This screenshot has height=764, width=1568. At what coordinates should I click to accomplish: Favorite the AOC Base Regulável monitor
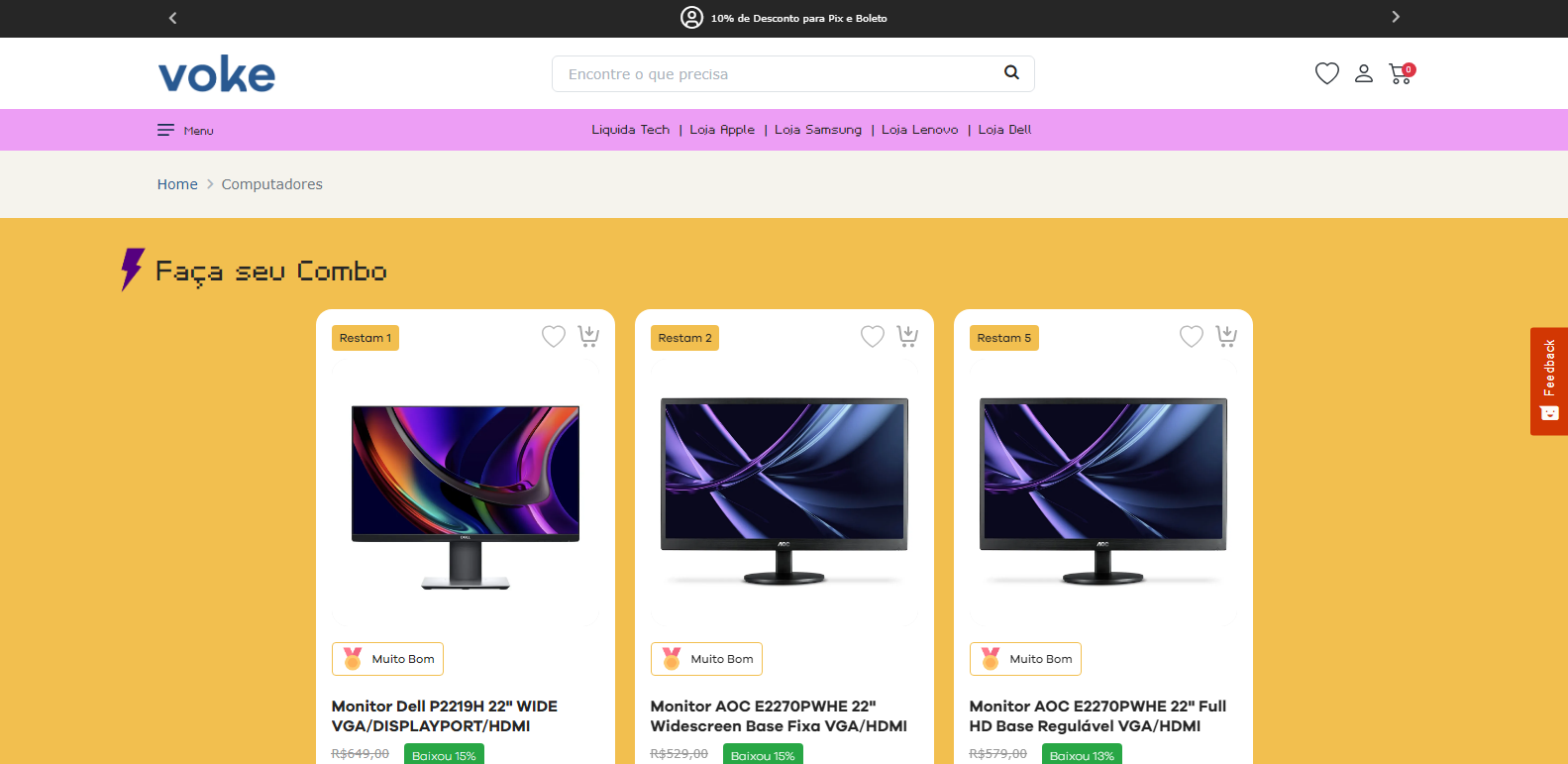(x=1192, y=337)
